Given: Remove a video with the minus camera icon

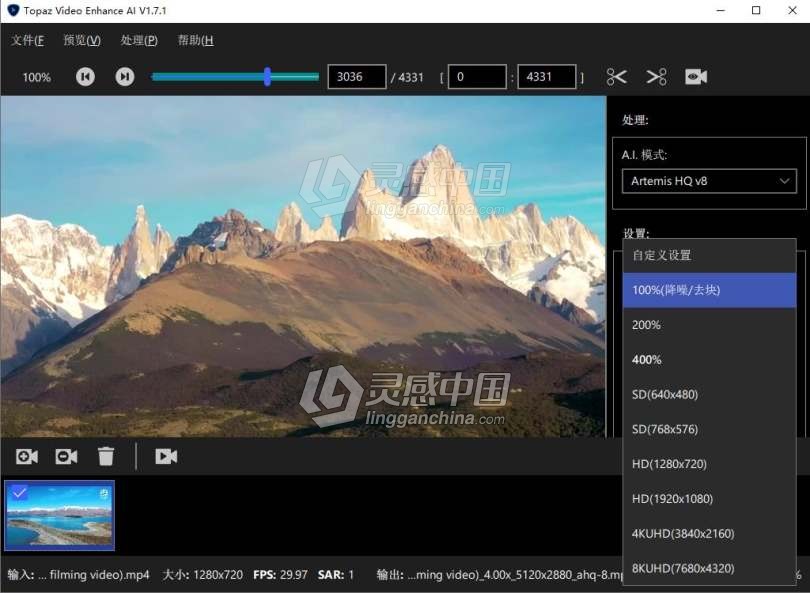Looking at the screenshot, I should 66,456.
